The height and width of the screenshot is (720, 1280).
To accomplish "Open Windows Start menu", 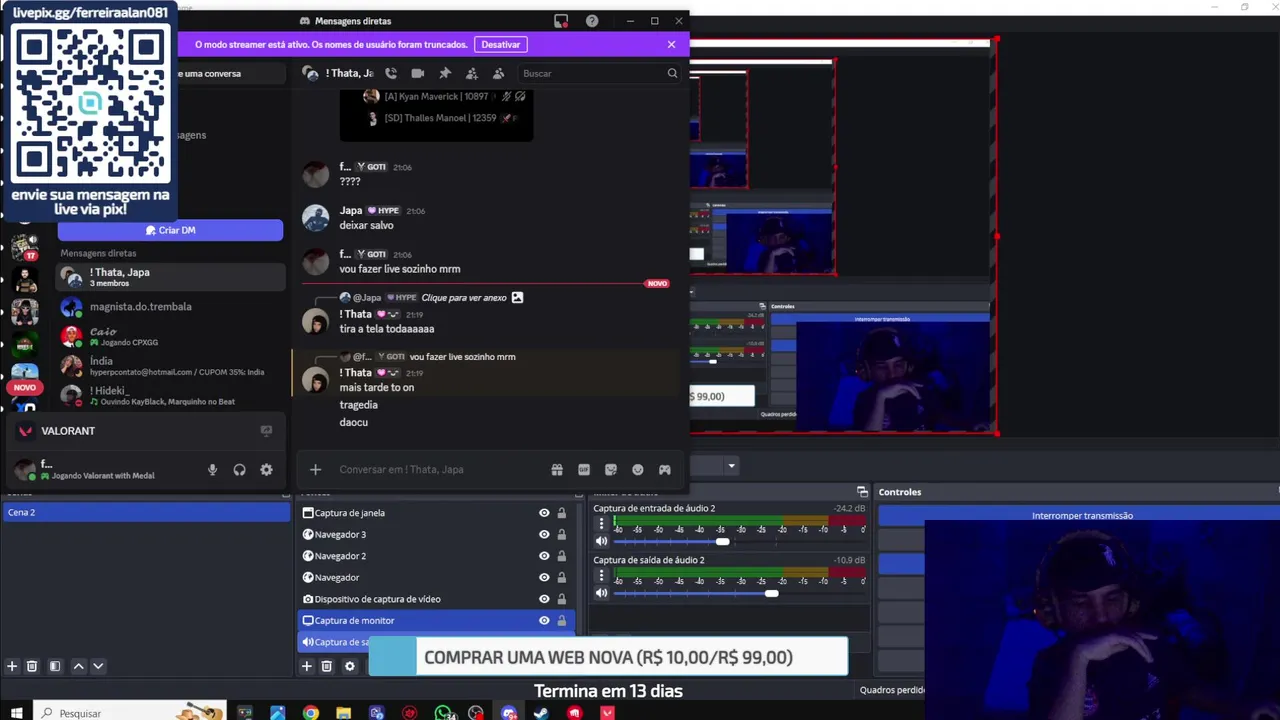I will 16,713.
